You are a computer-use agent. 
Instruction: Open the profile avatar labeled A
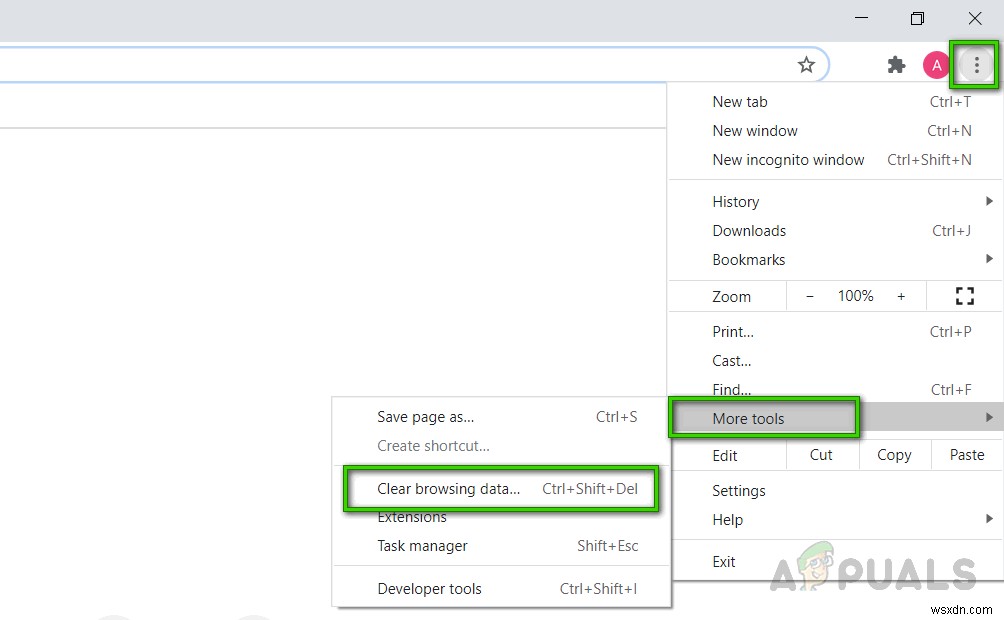(x=936, y=65)
